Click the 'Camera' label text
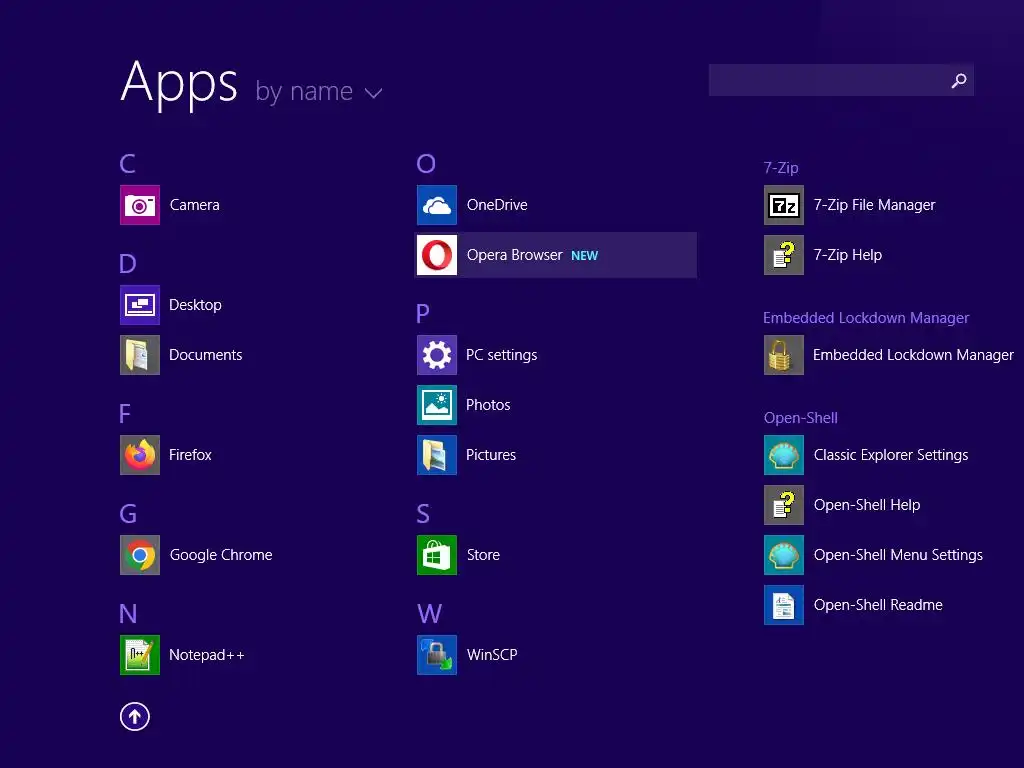1024x768 pixels. pyautogui.click(x=195, y=205)
